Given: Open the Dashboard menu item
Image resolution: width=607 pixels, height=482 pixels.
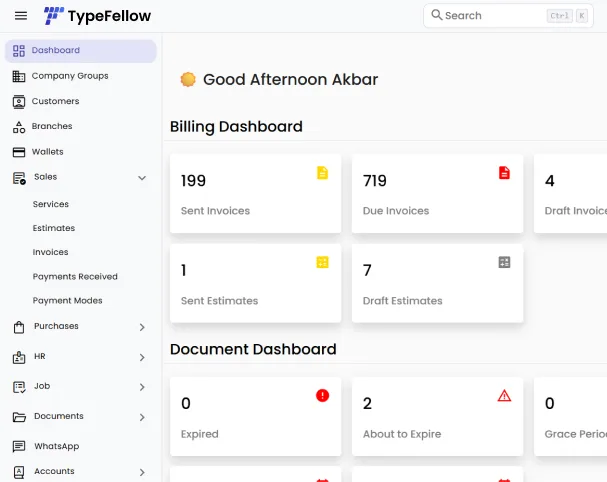Looking at the screenshot, I should point(81,51).
